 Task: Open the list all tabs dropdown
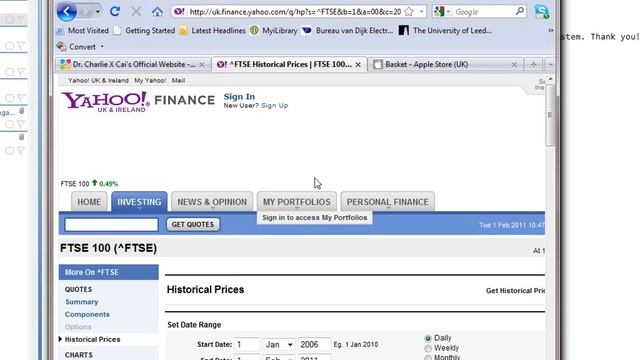(x=550, y=64)
